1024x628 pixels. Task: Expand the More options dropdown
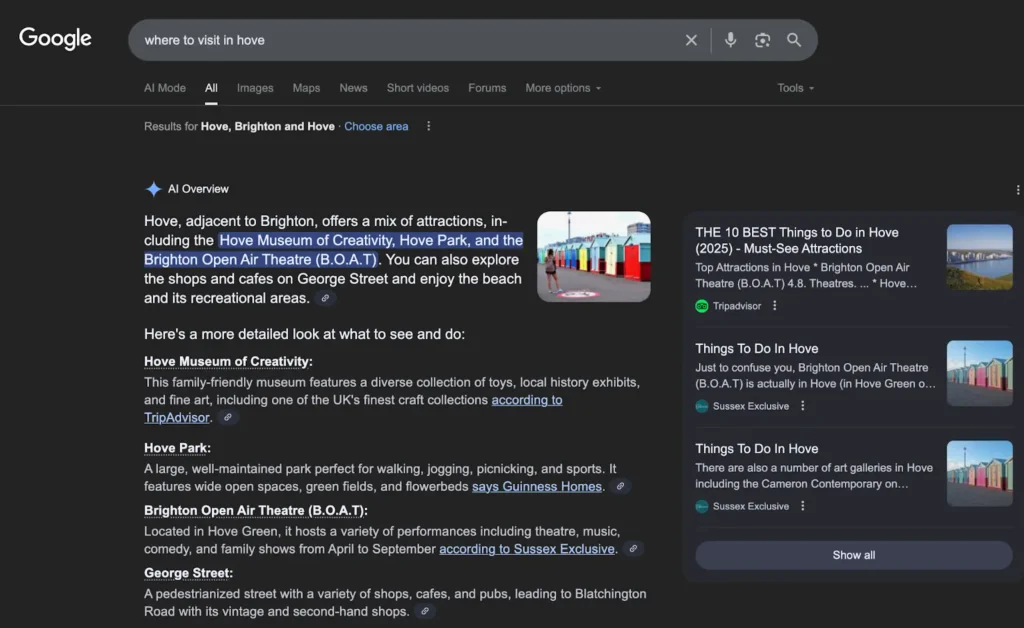(x=563, y=88)
